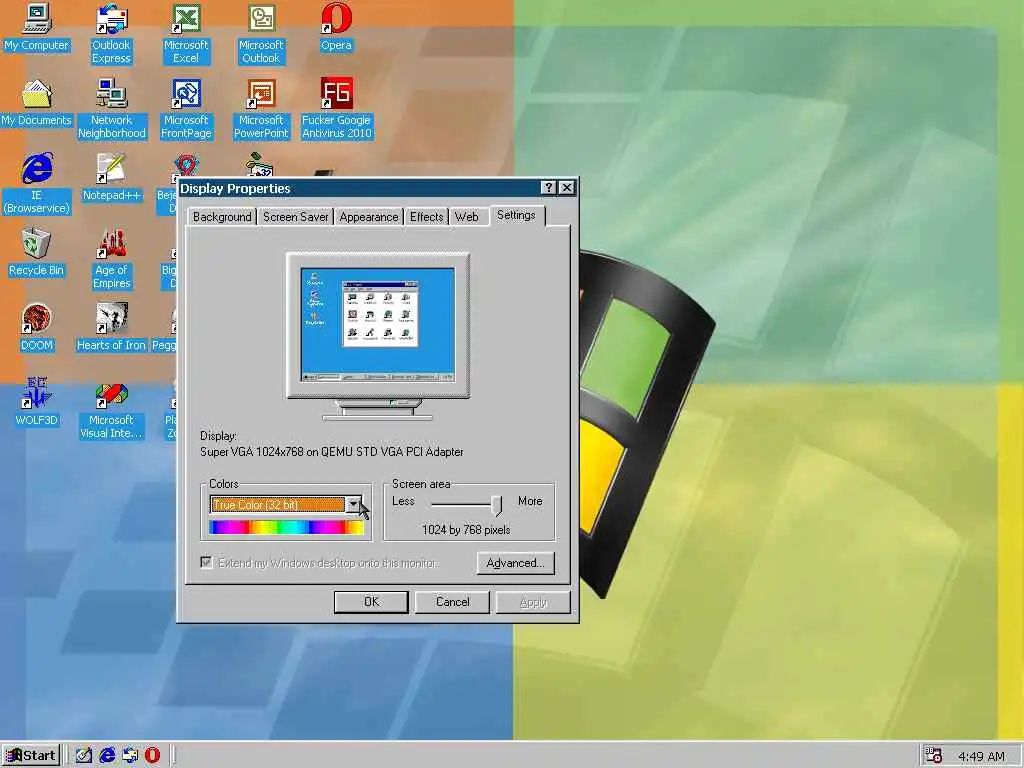The image size is (1024, 768).
Task: Click the Screen area slider handle
Action: [497, 504]
